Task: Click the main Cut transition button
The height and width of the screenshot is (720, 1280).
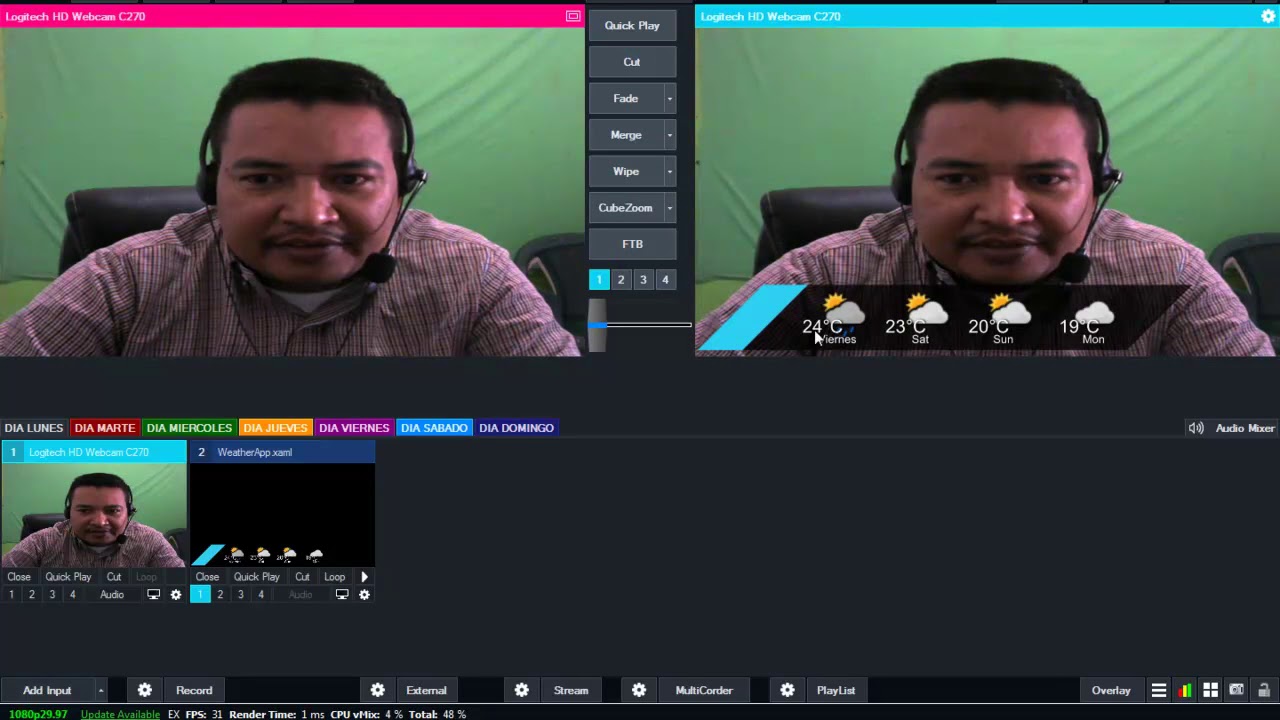Action: pyautogui.click(x=632, y=62)
